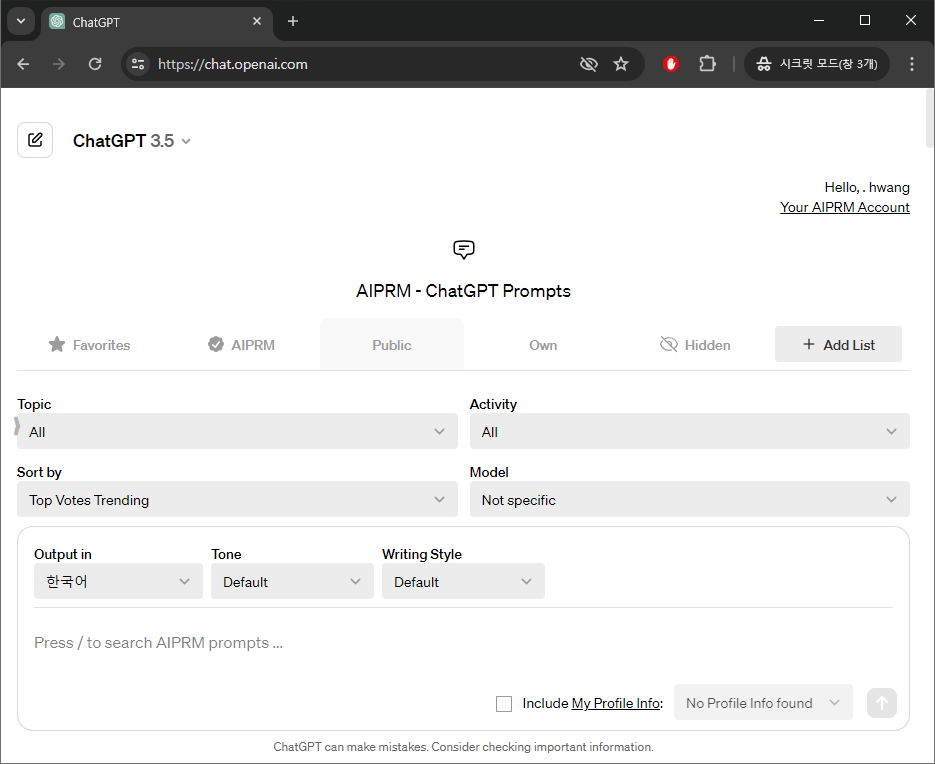Expand the Topic dropdown
The image size is (935, 764).
click(x=237, y=431)
